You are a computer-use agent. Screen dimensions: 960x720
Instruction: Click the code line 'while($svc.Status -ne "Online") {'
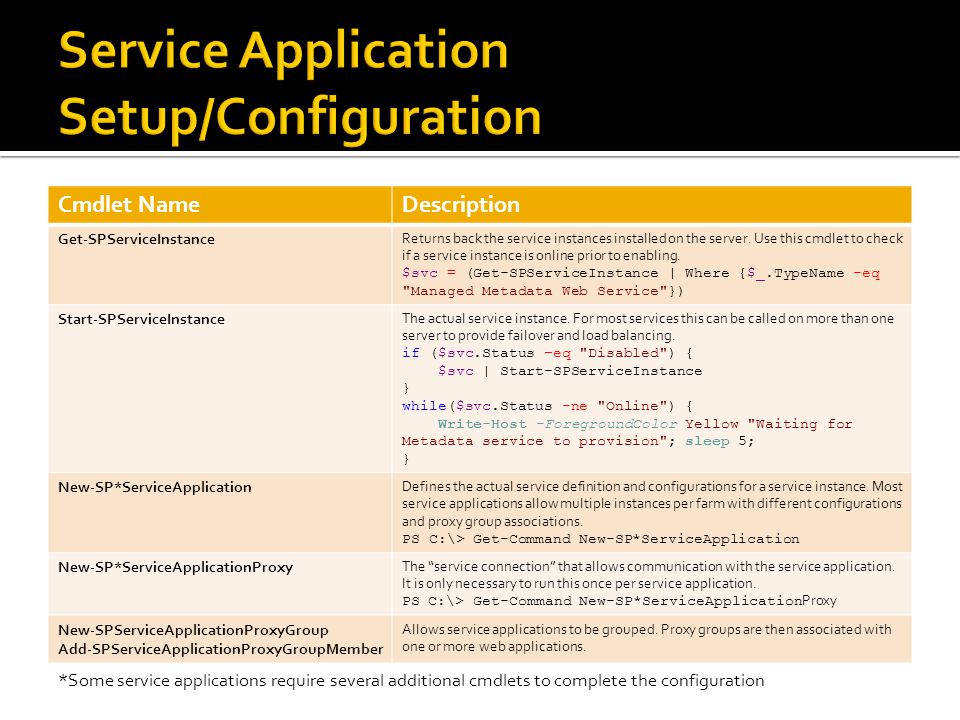tap(547, 406)
